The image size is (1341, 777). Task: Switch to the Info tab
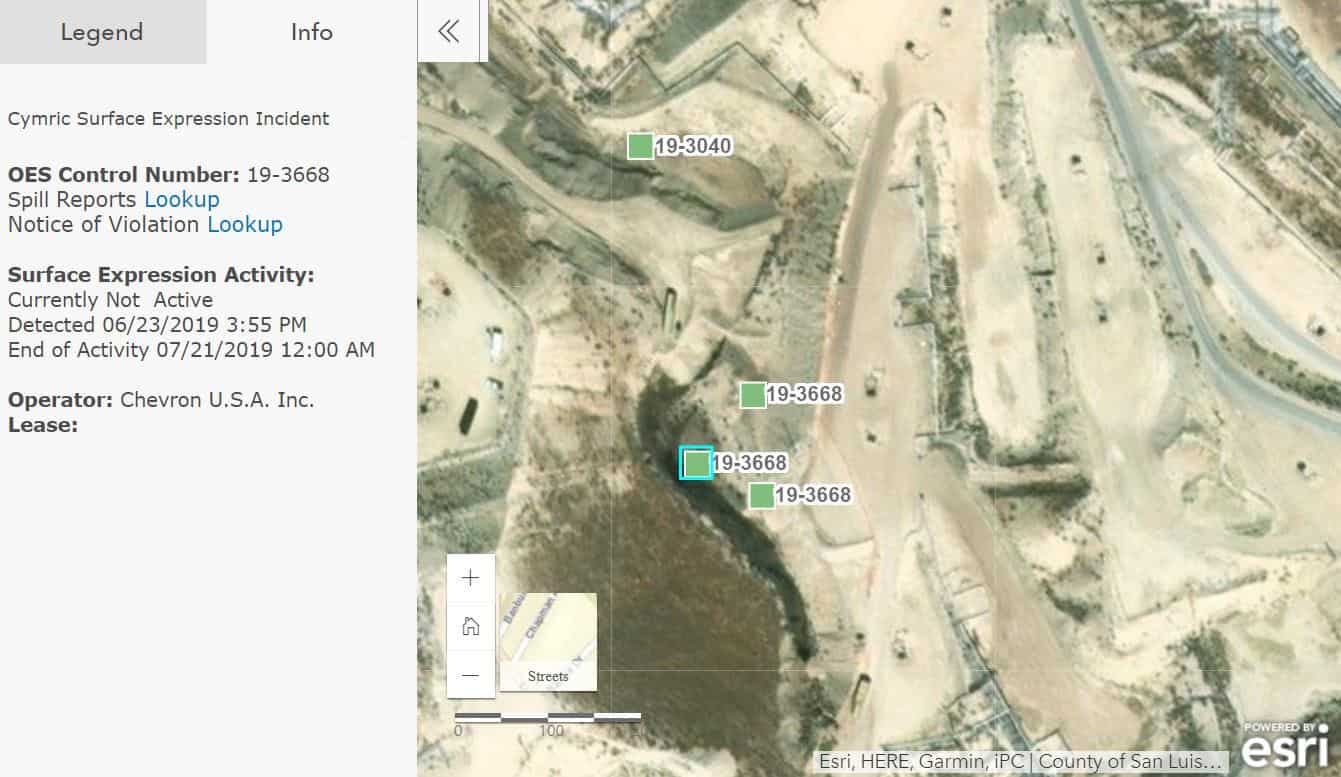311,32
